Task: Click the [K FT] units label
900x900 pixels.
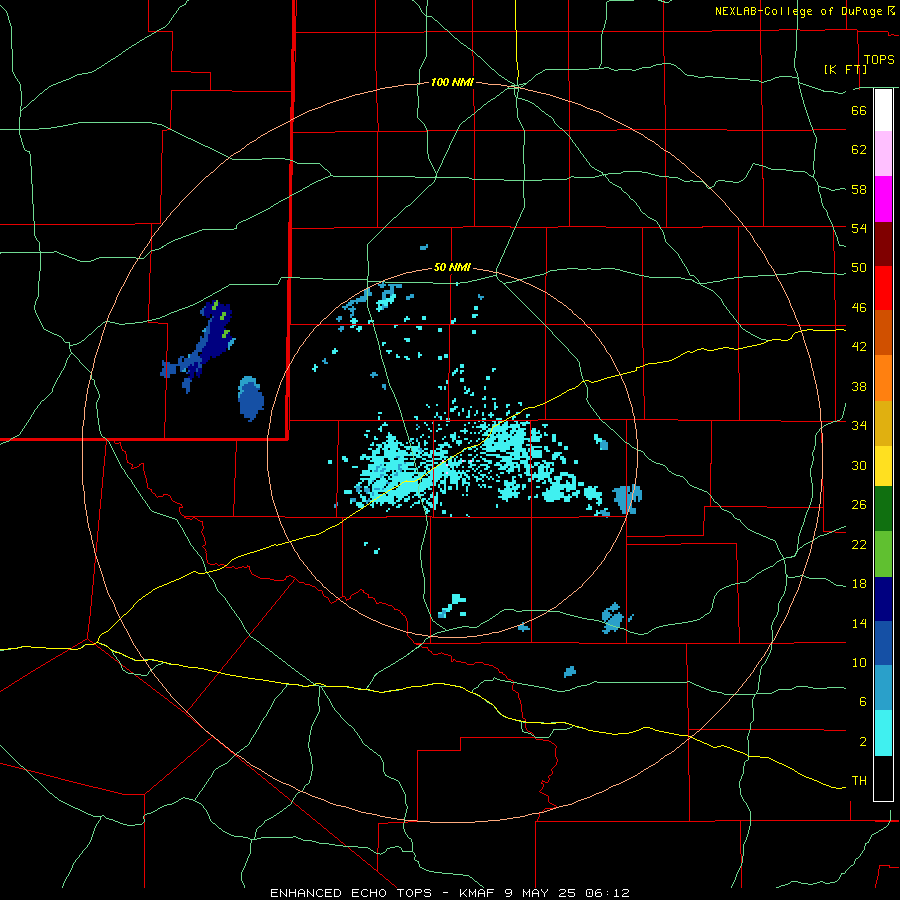Action: (x=845, y=69)
